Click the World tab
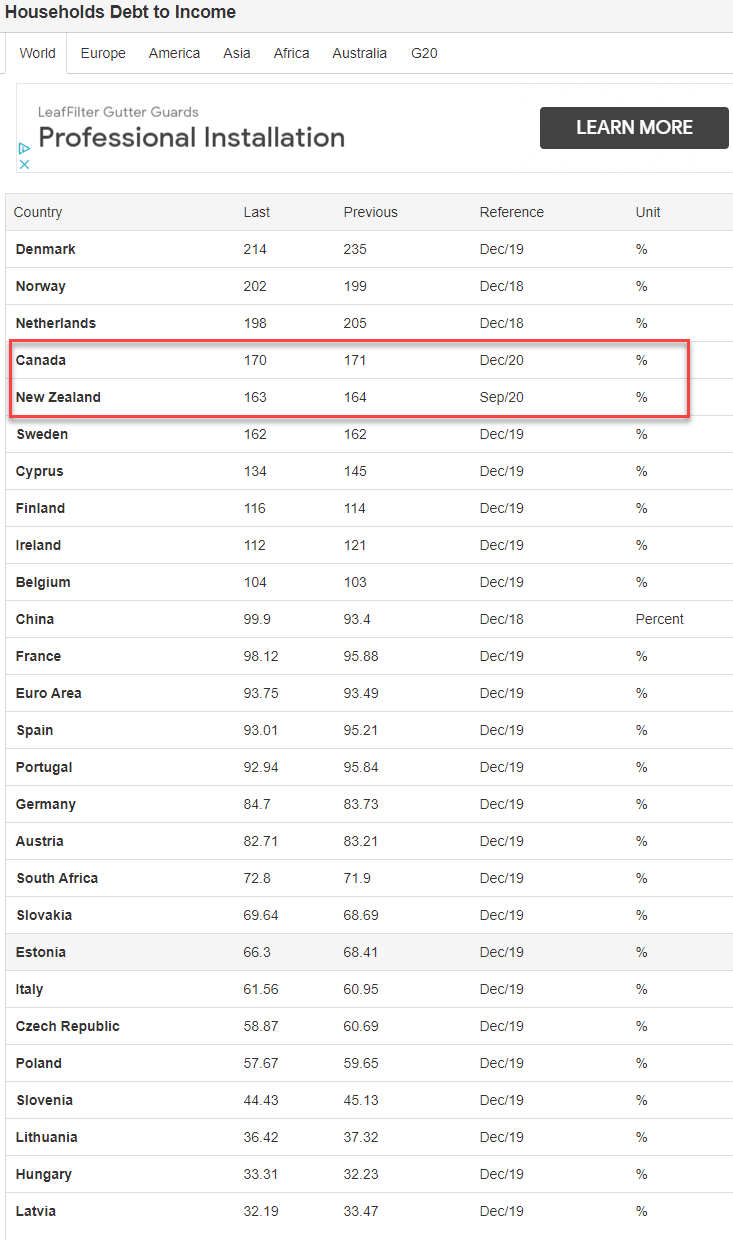Image resolution: width=733 pixels, height=1240 pixels. pos(37,53)
